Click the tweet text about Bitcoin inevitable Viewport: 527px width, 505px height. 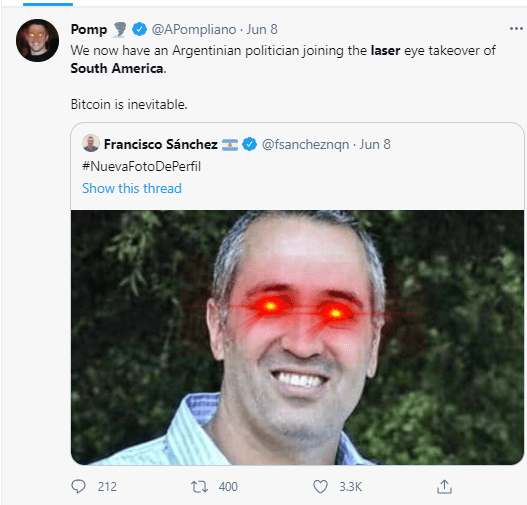coord(129,104)
